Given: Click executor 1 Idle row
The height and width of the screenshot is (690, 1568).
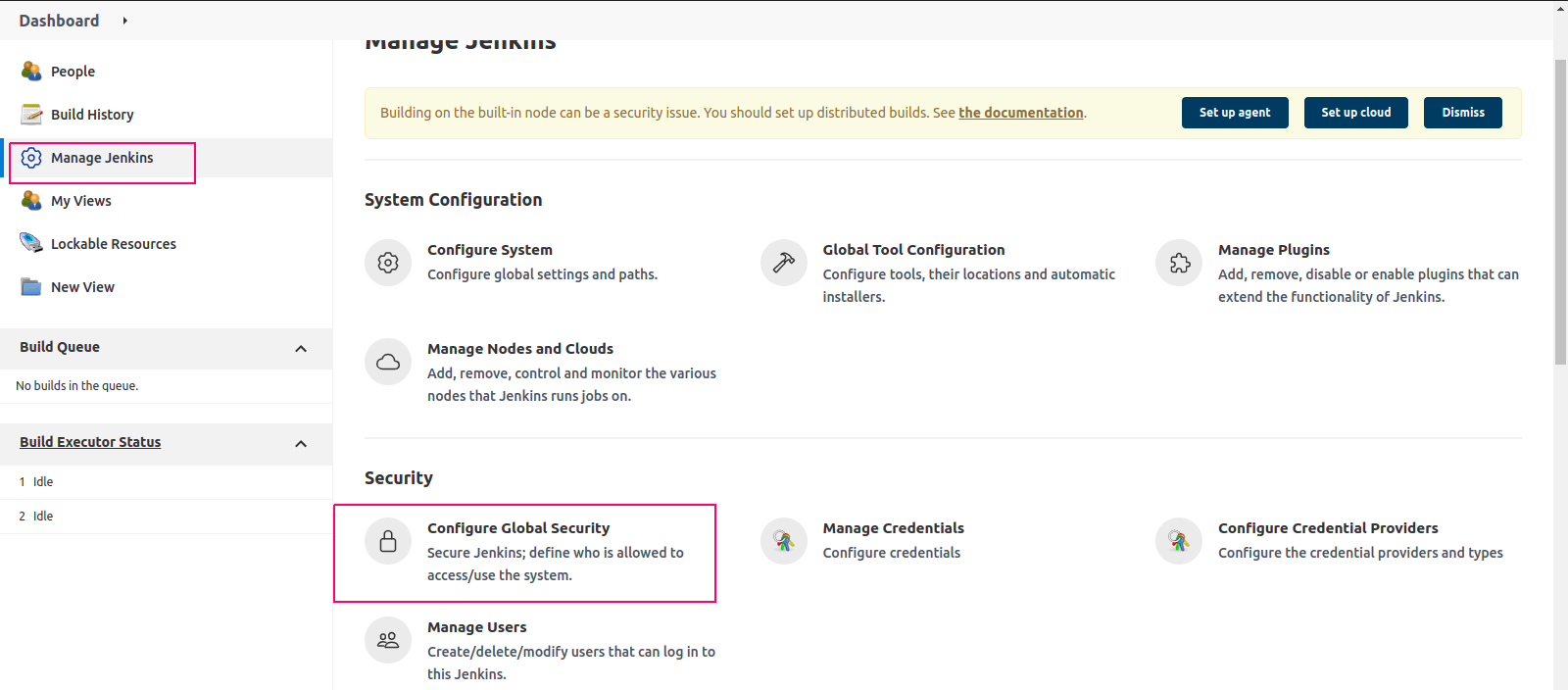Looking at the screenshot, I should (166, 482).
